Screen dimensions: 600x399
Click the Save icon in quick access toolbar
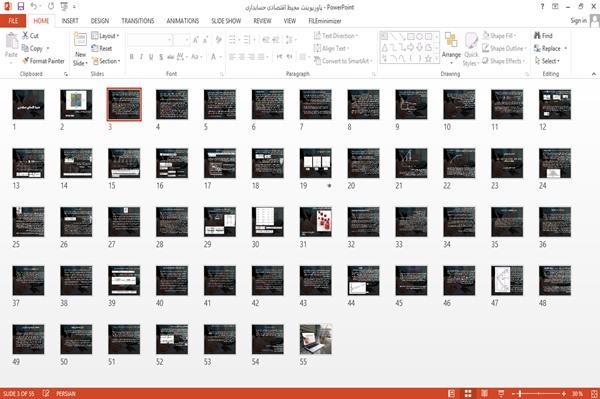tap(21, 7)
